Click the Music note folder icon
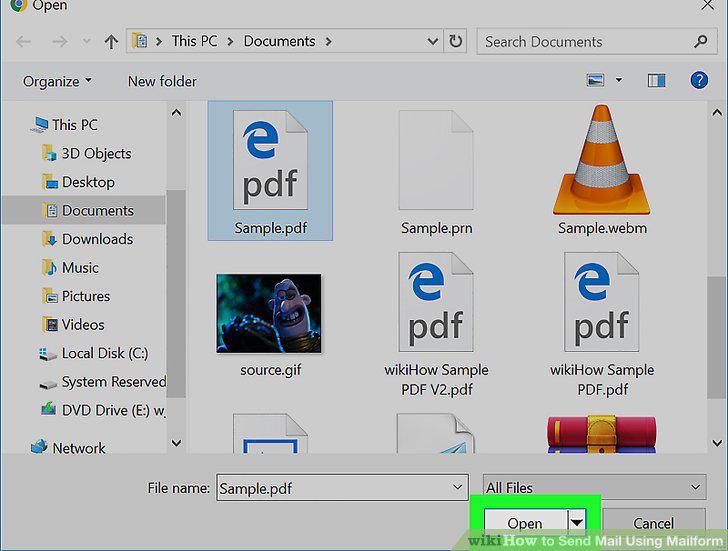 (x=50, y=268)
